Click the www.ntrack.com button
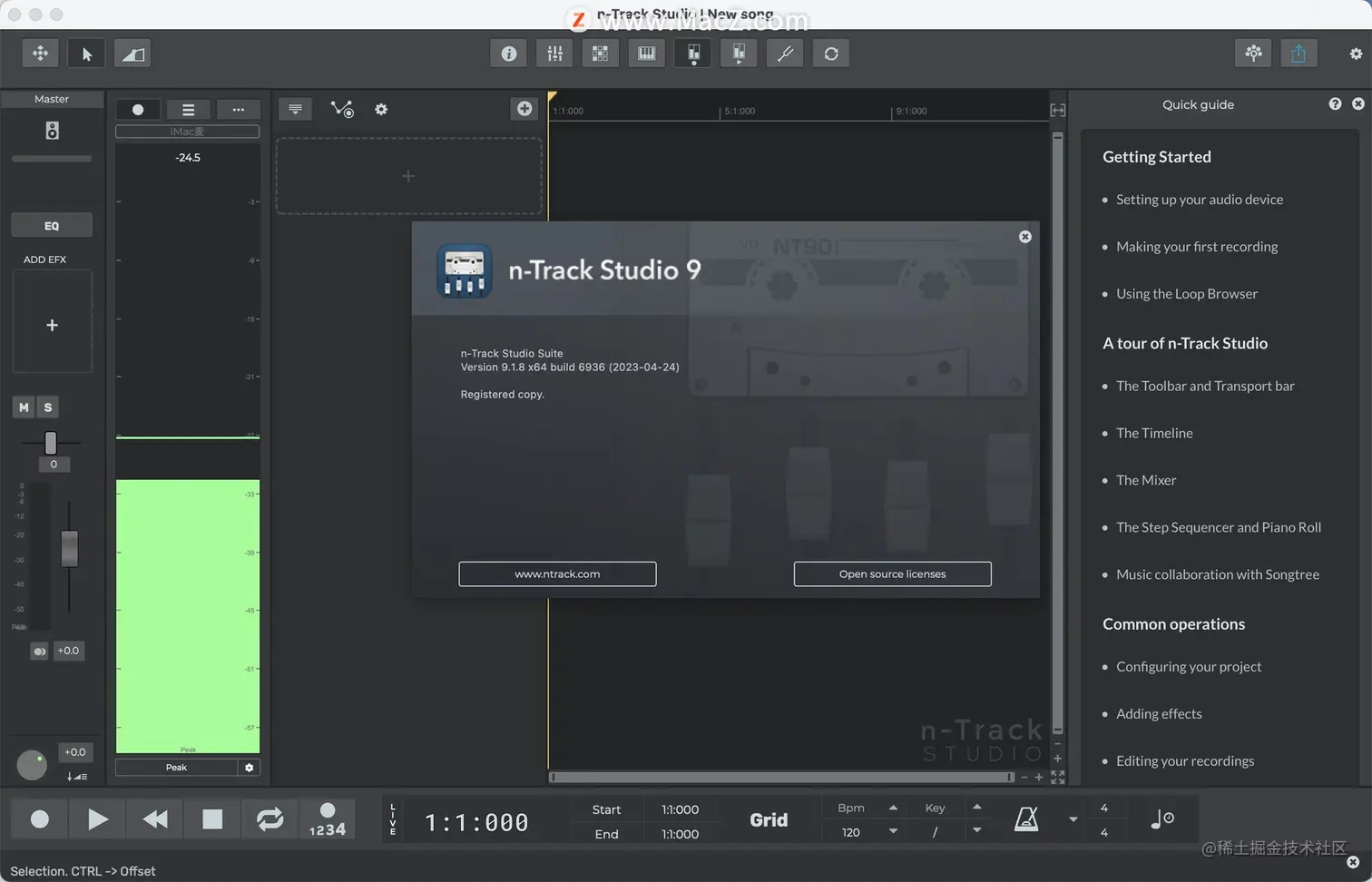The height and width of the screenshot is (882, 1372). [557, 574]
